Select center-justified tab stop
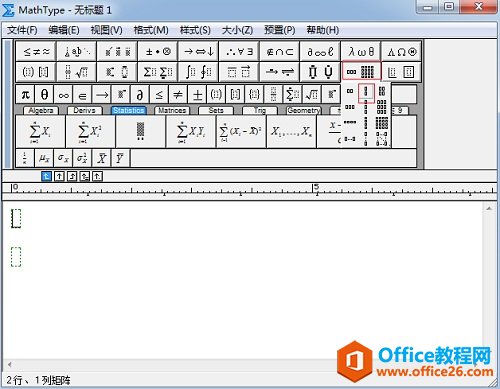Image resolution: width=500 pixels, height=389 pixels. click(x=59, y=176)
